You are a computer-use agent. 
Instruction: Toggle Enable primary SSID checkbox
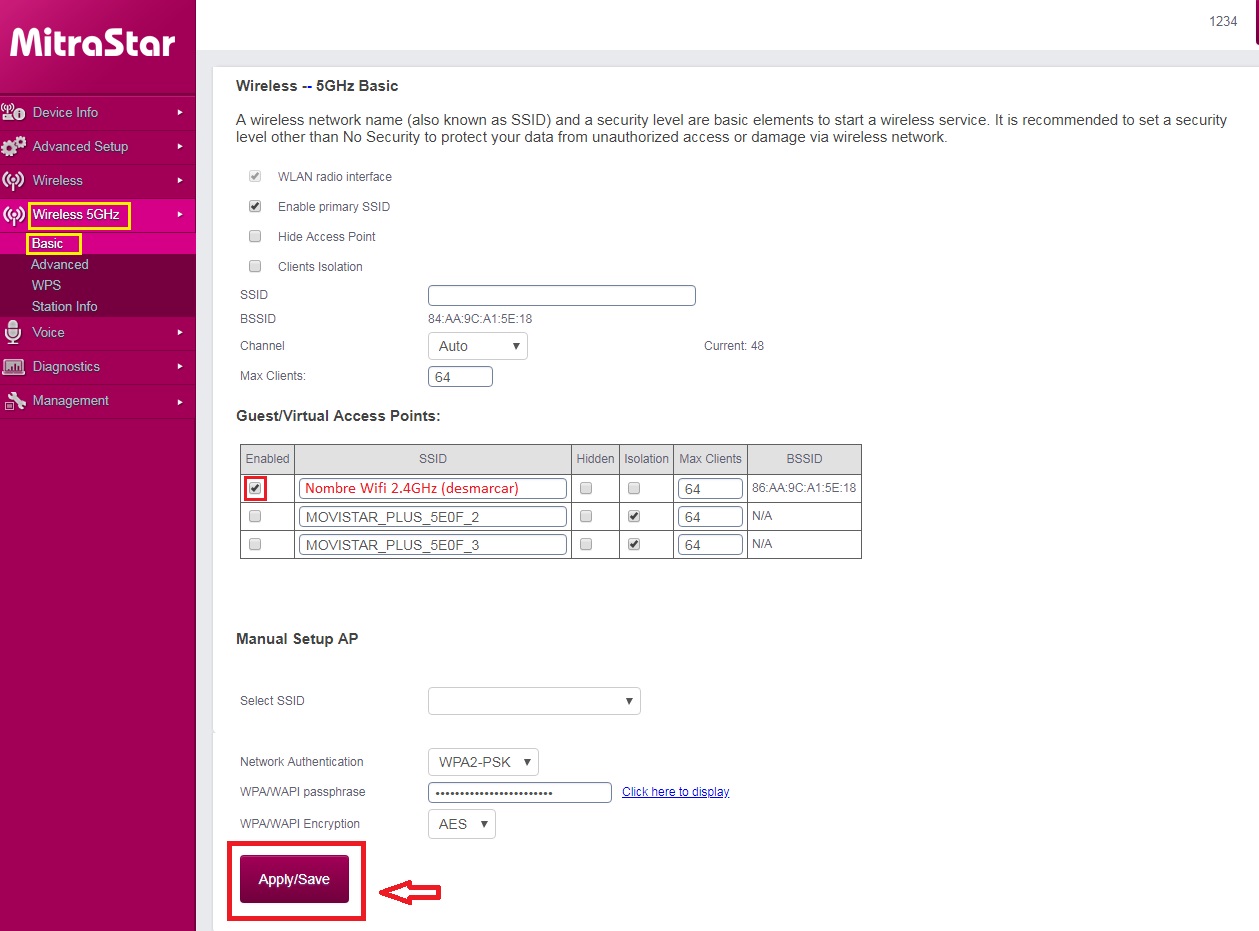pyautogui.click(x=255, y=207)
